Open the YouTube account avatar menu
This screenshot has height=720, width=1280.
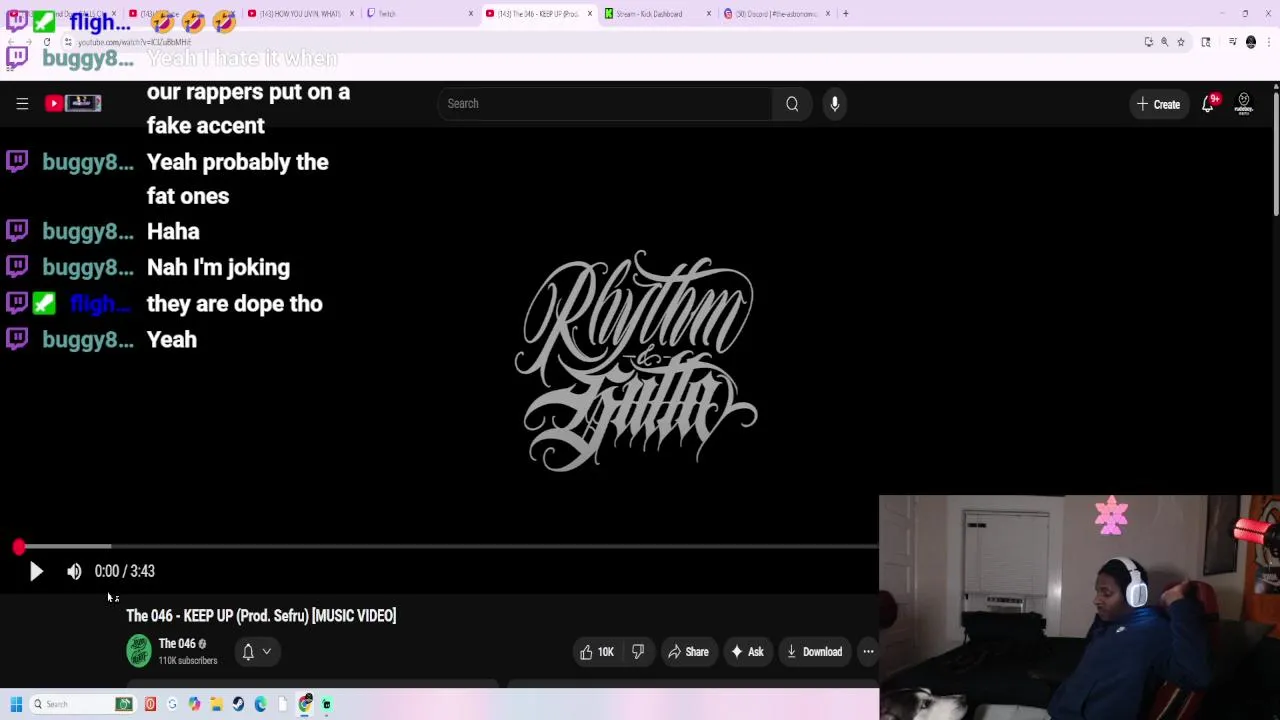tap(1244, 104)
